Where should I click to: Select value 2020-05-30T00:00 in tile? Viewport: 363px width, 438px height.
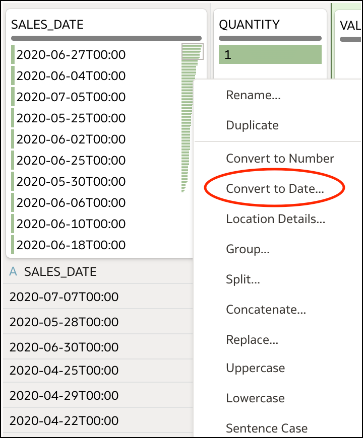(x=71, y=181)
